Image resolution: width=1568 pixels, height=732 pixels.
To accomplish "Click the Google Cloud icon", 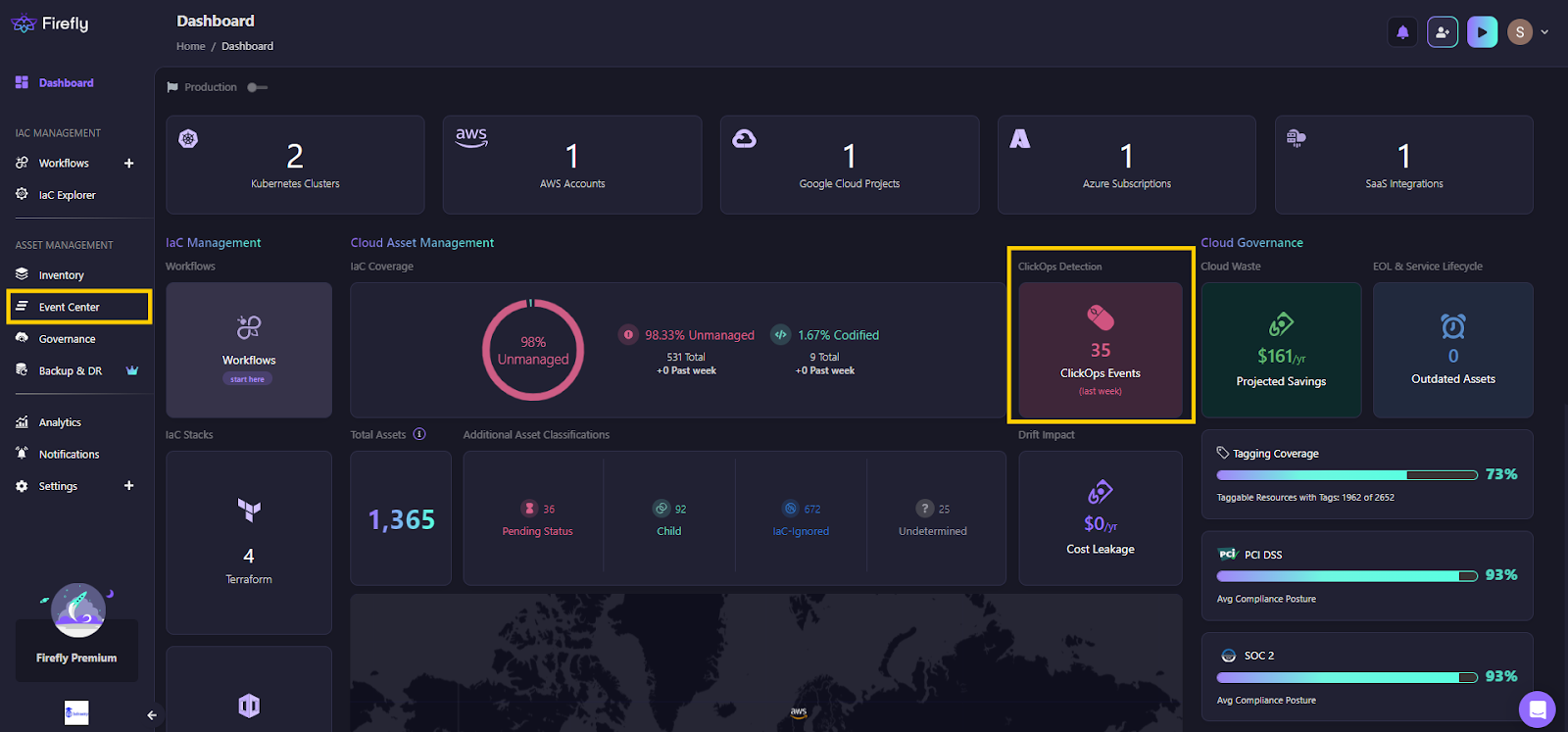I will pyautogui.click(x=745, y=138).
